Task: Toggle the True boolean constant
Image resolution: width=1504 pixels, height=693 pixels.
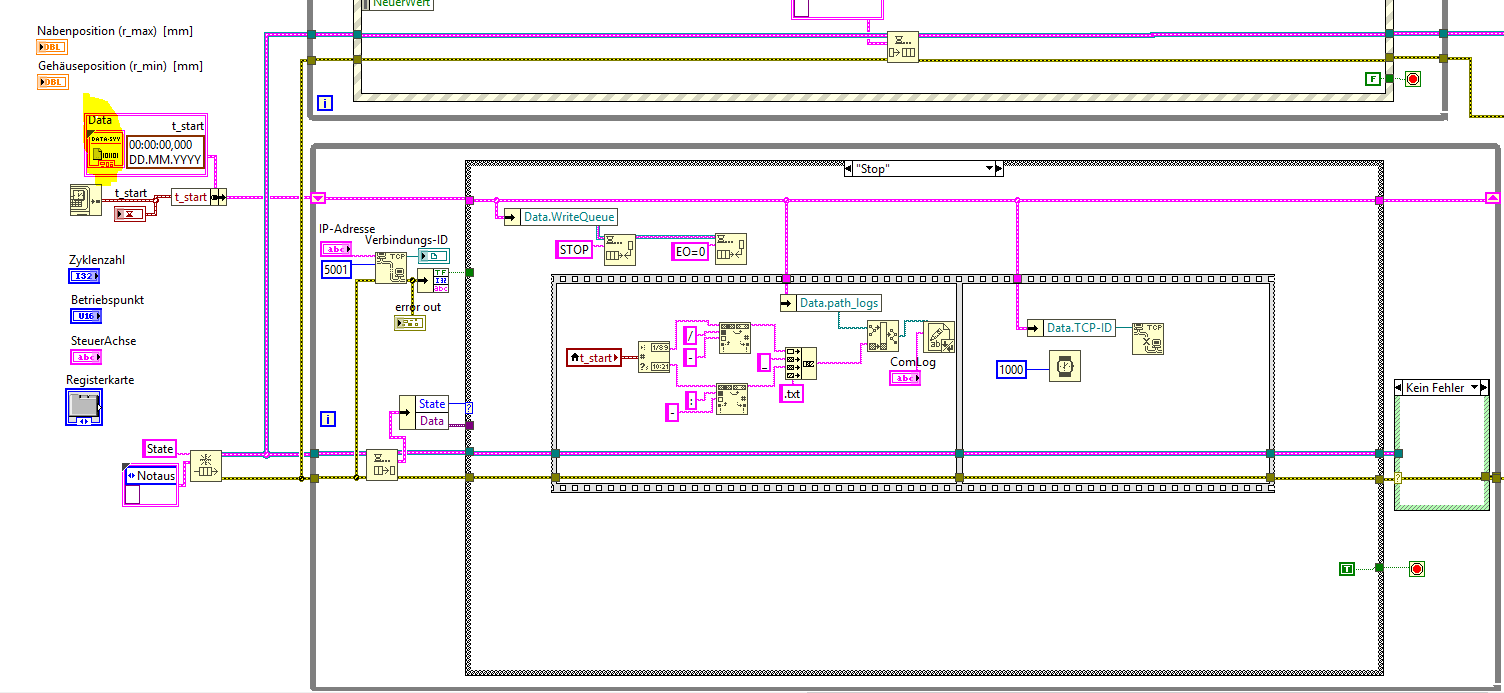Action: [1347, 569]
